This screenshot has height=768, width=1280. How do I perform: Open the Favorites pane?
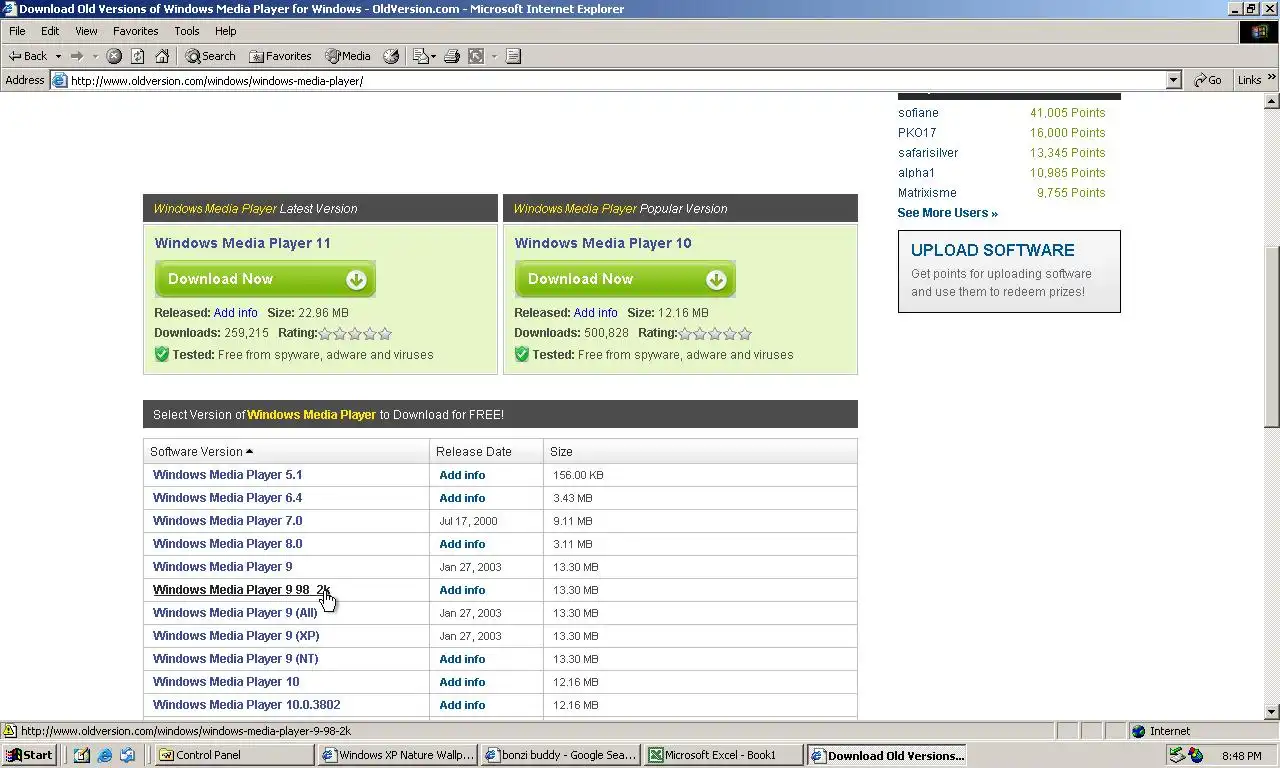coord(280,56)
